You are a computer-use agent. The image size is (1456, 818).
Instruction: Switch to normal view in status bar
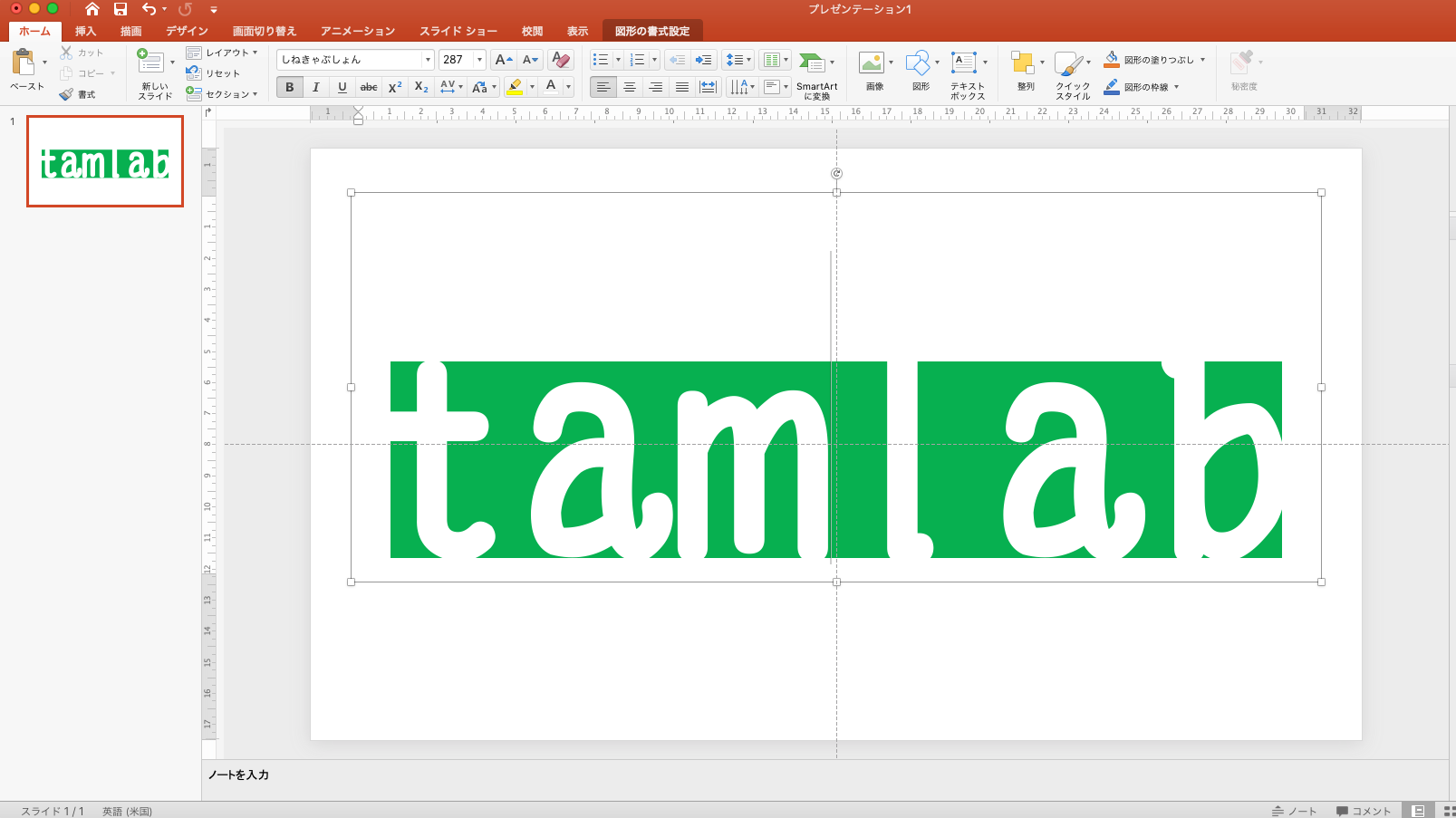point(1419,811)
